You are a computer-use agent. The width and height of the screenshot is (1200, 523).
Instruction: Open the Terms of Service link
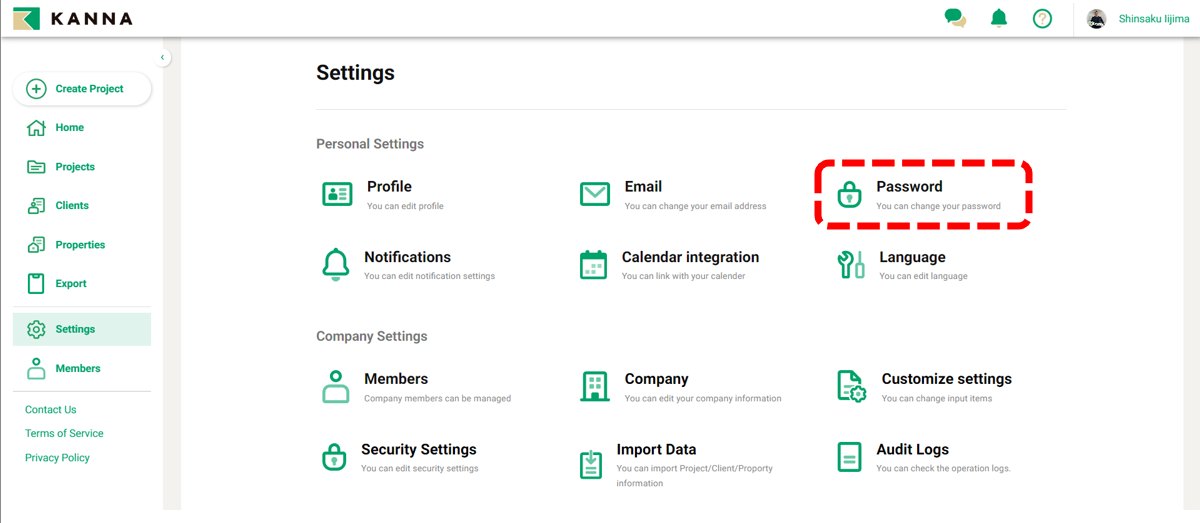(x=64, y=434)
